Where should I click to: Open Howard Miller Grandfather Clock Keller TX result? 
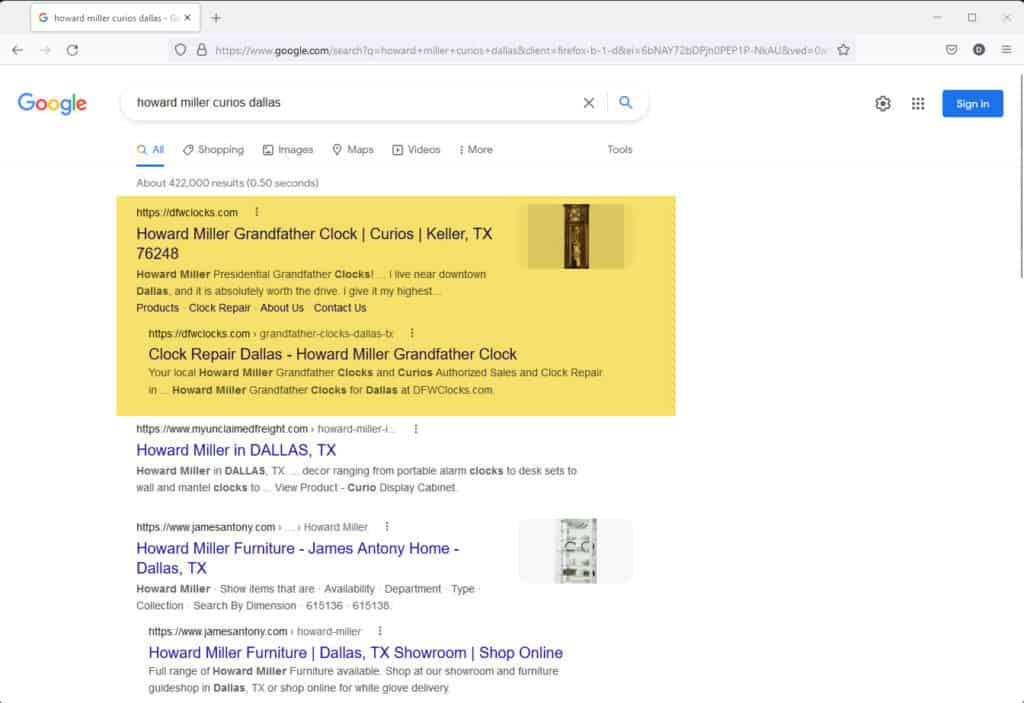point(314,243)
